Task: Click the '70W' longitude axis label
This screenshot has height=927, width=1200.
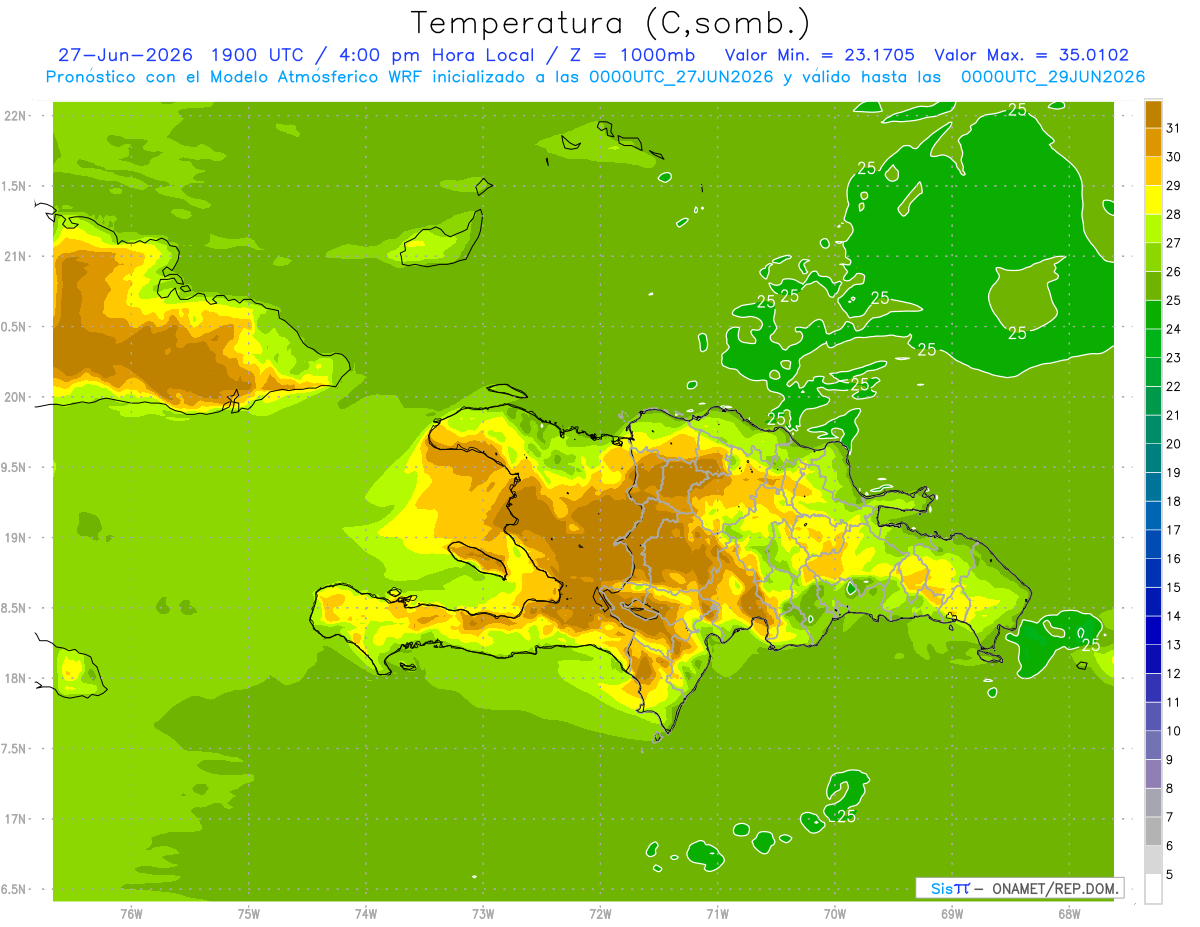Action: pos(835,914)
